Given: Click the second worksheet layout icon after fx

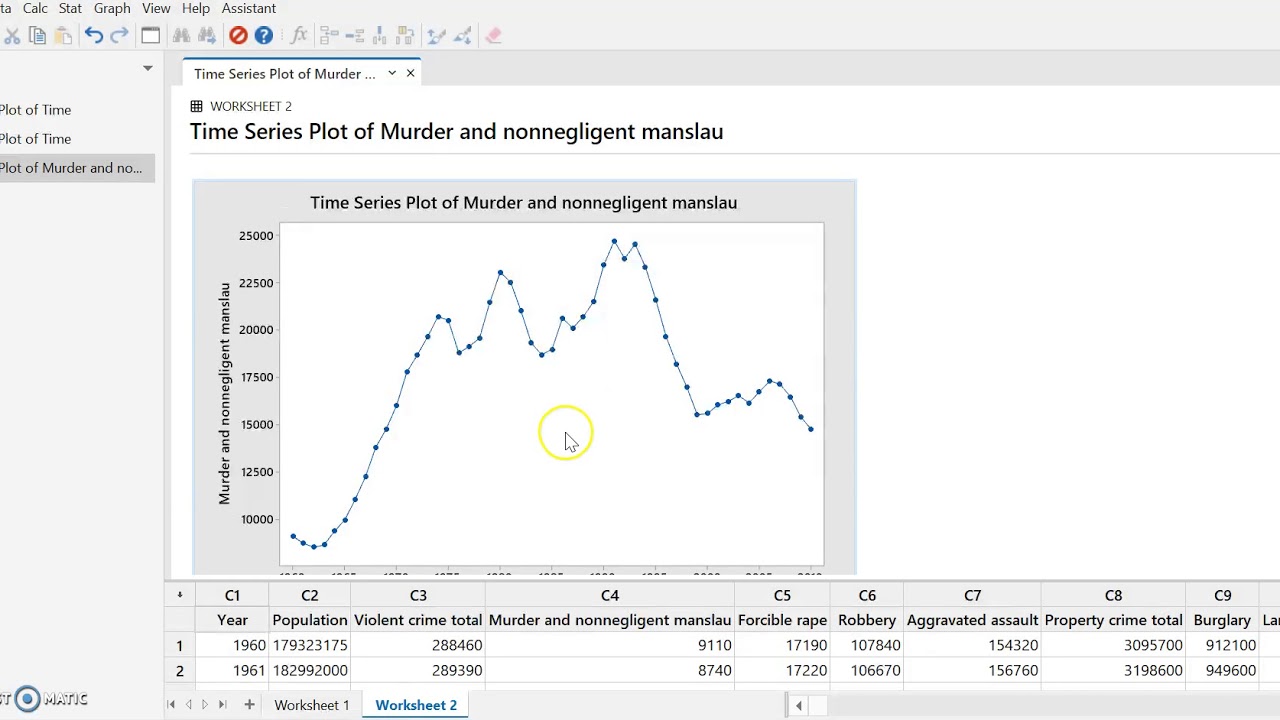Looking at the screenshot, I should (x=354, y=36).
